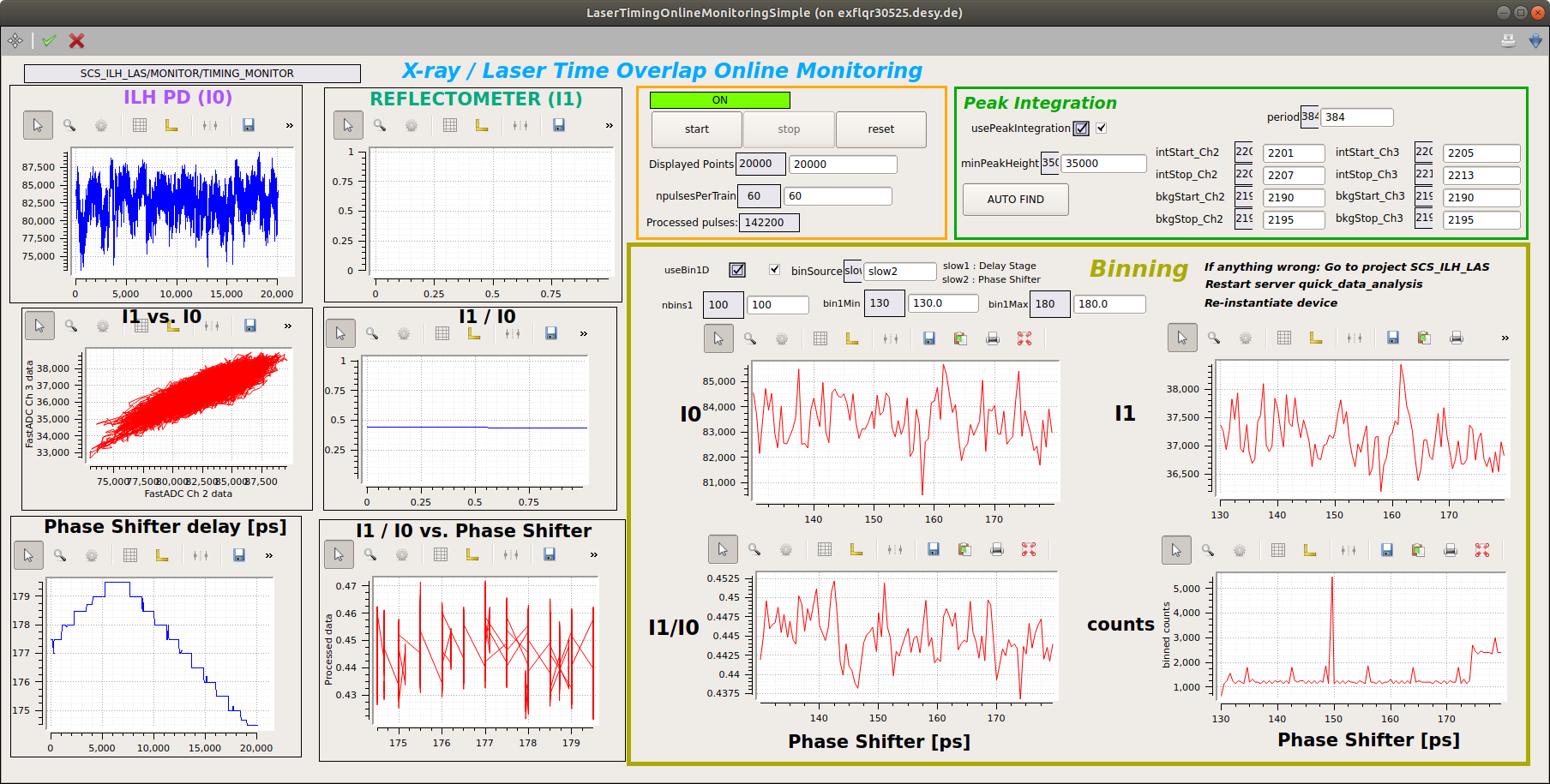
Task: Click gear icon in I1 / I0 vs. Phase Shifter toolbar
Action: point(402,554)
